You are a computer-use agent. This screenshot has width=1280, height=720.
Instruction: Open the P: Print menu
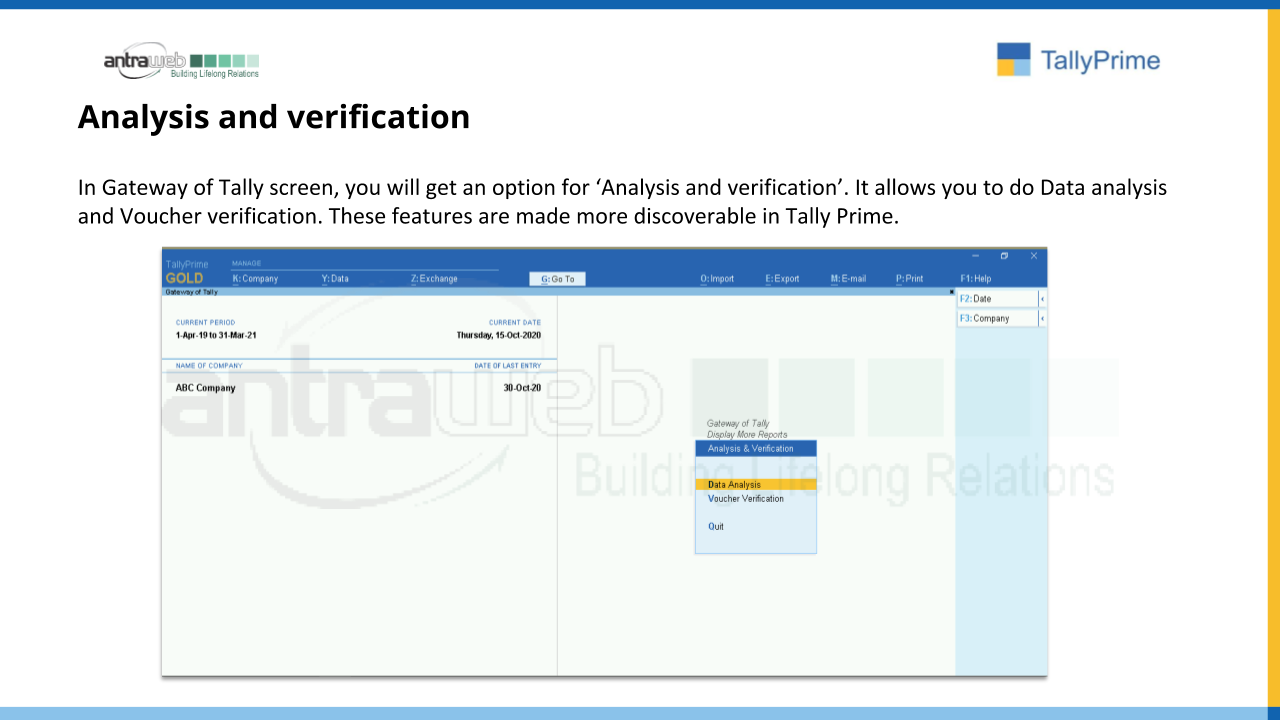tap(909, 279)
